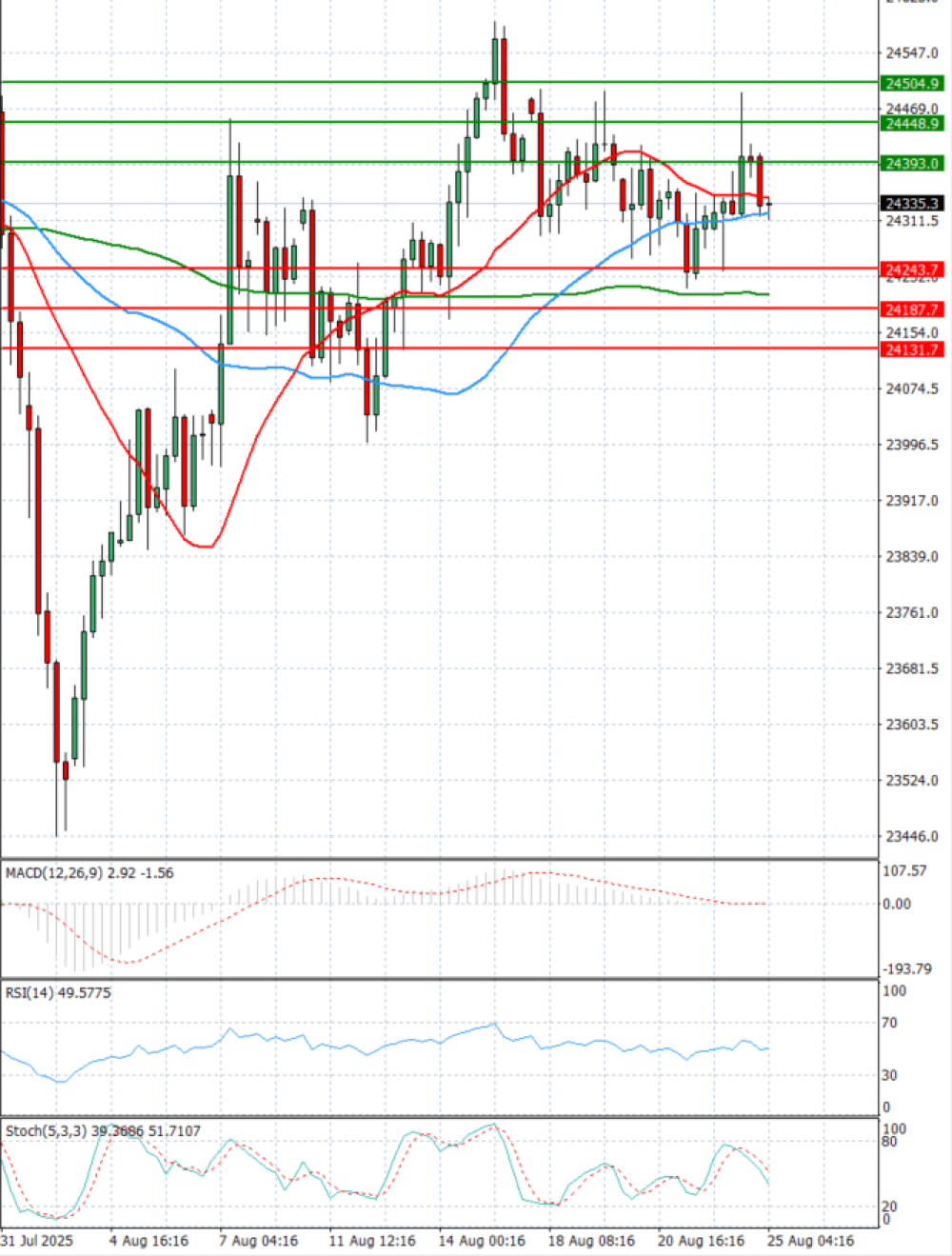The height and width of the screenshot is (1256, 952).
Task: Click the 23603.5 price axis value
Action: (912, 725)
